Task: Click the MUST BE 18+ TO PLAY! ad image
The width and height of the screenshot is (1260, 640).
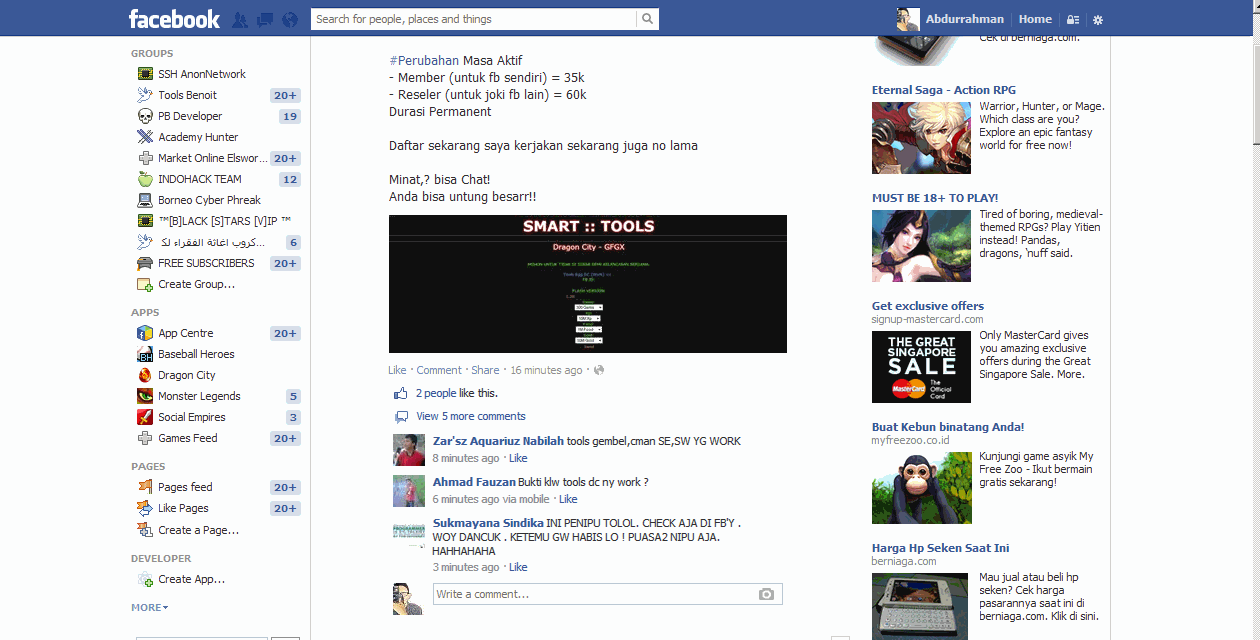Action: tap(921, 246)
